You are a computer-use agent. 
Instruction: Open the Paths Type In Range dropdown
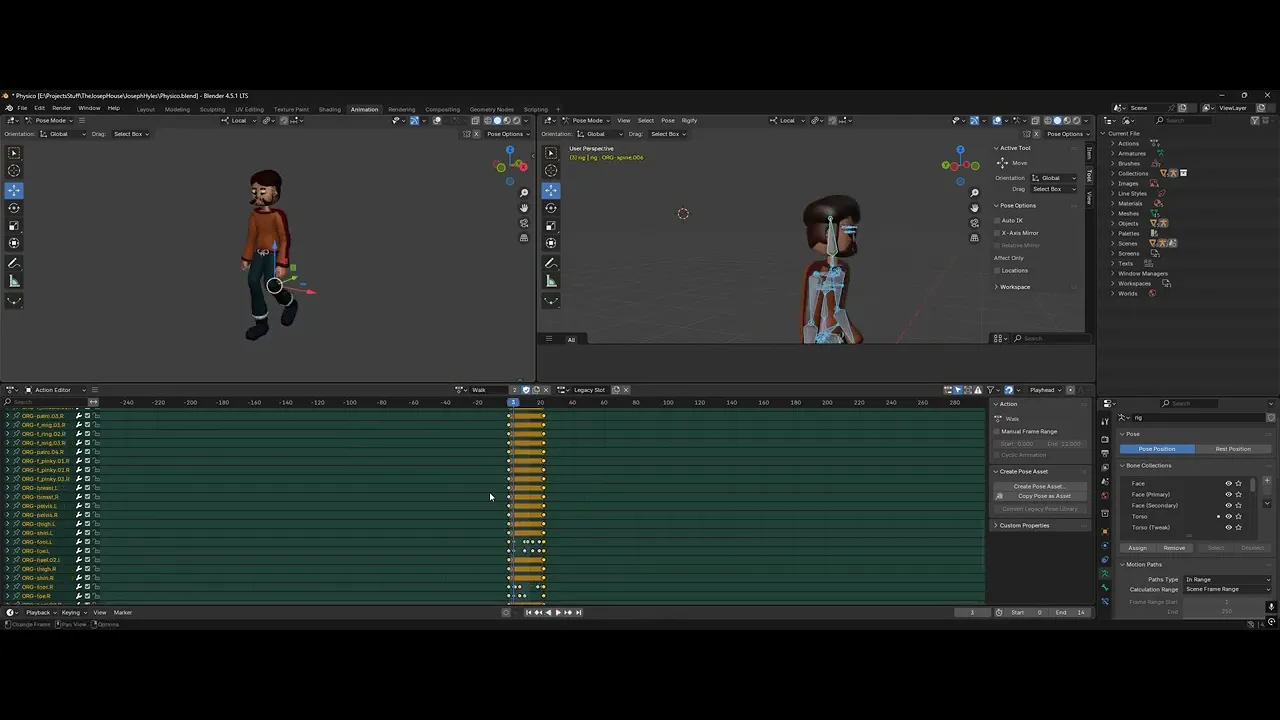coord(1228,579)
